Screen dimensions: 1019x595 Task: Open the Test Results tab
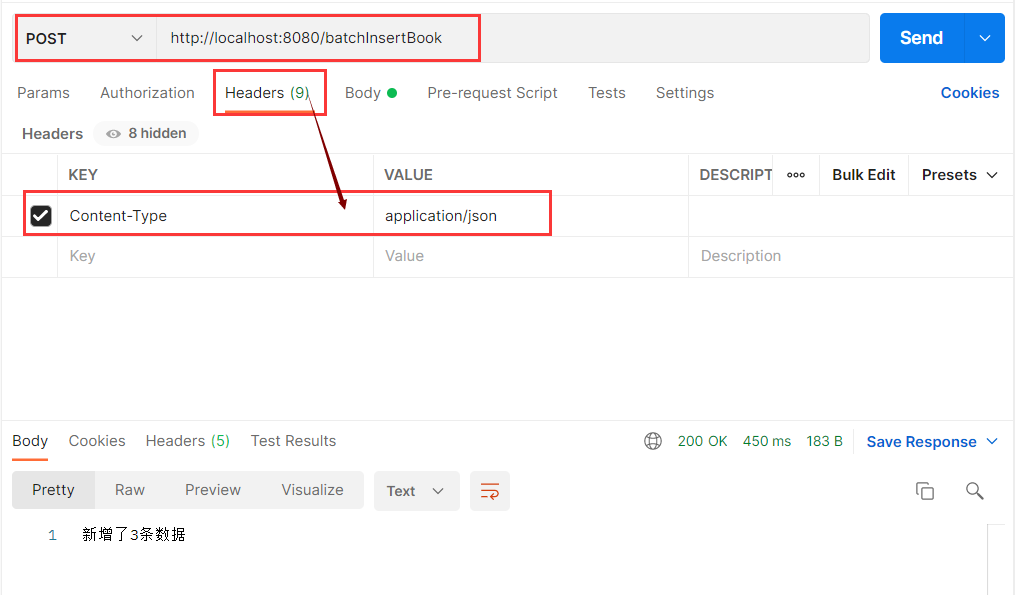[x=292, y=440]
